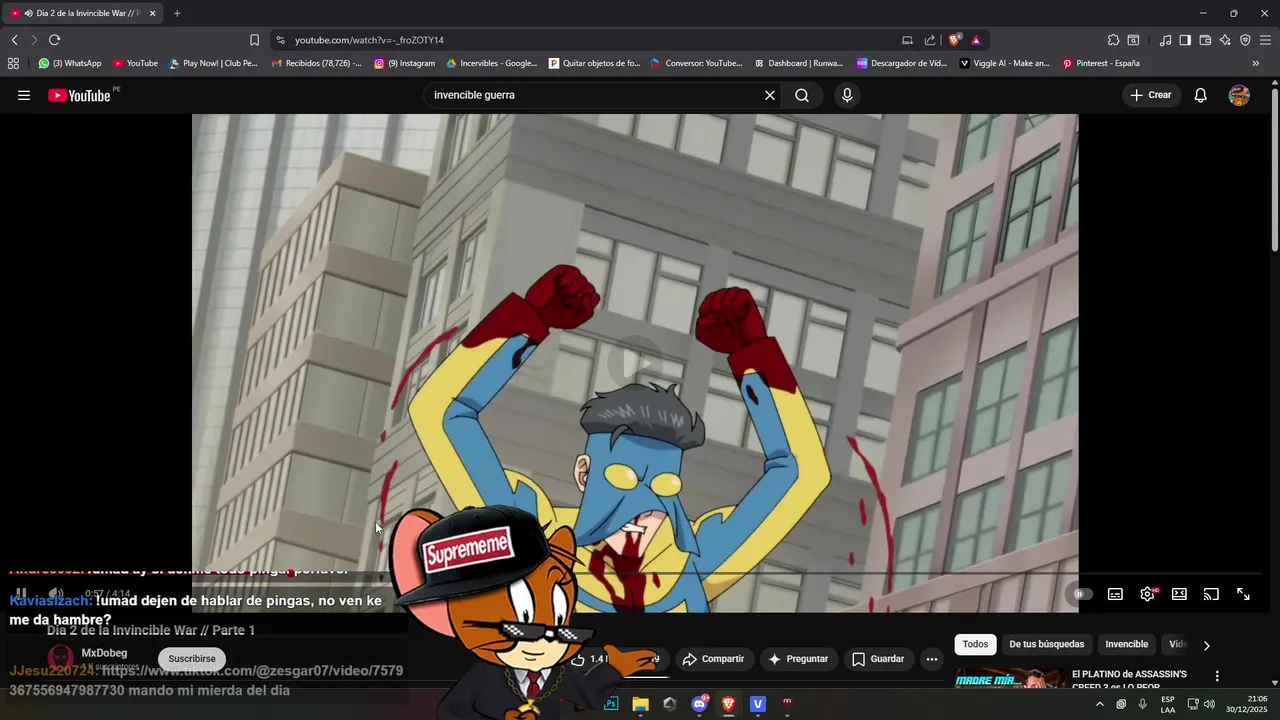Open the 'Viggle AI' bookmark

coord(1005,63)
